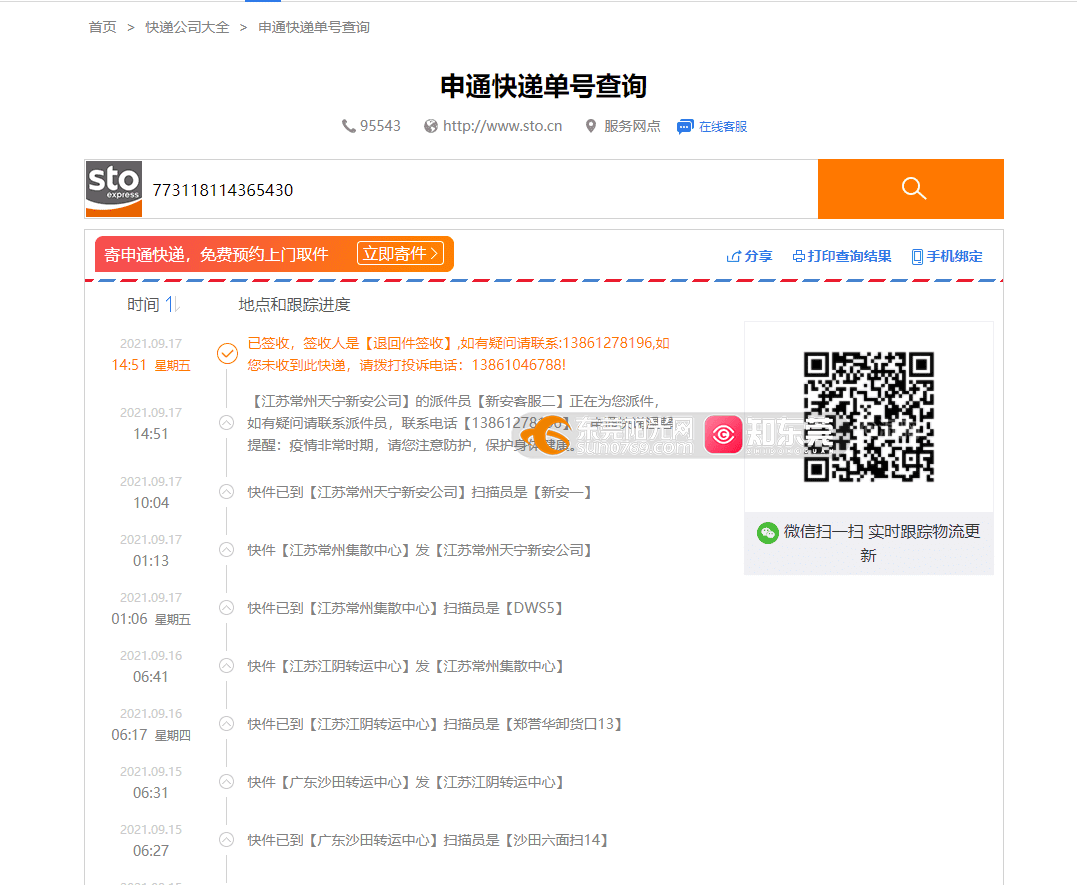This screenshot has height=885, width=1077.
Task: Click the 寄申通快递 免费预约上门取件 banner
Action: 274,254
